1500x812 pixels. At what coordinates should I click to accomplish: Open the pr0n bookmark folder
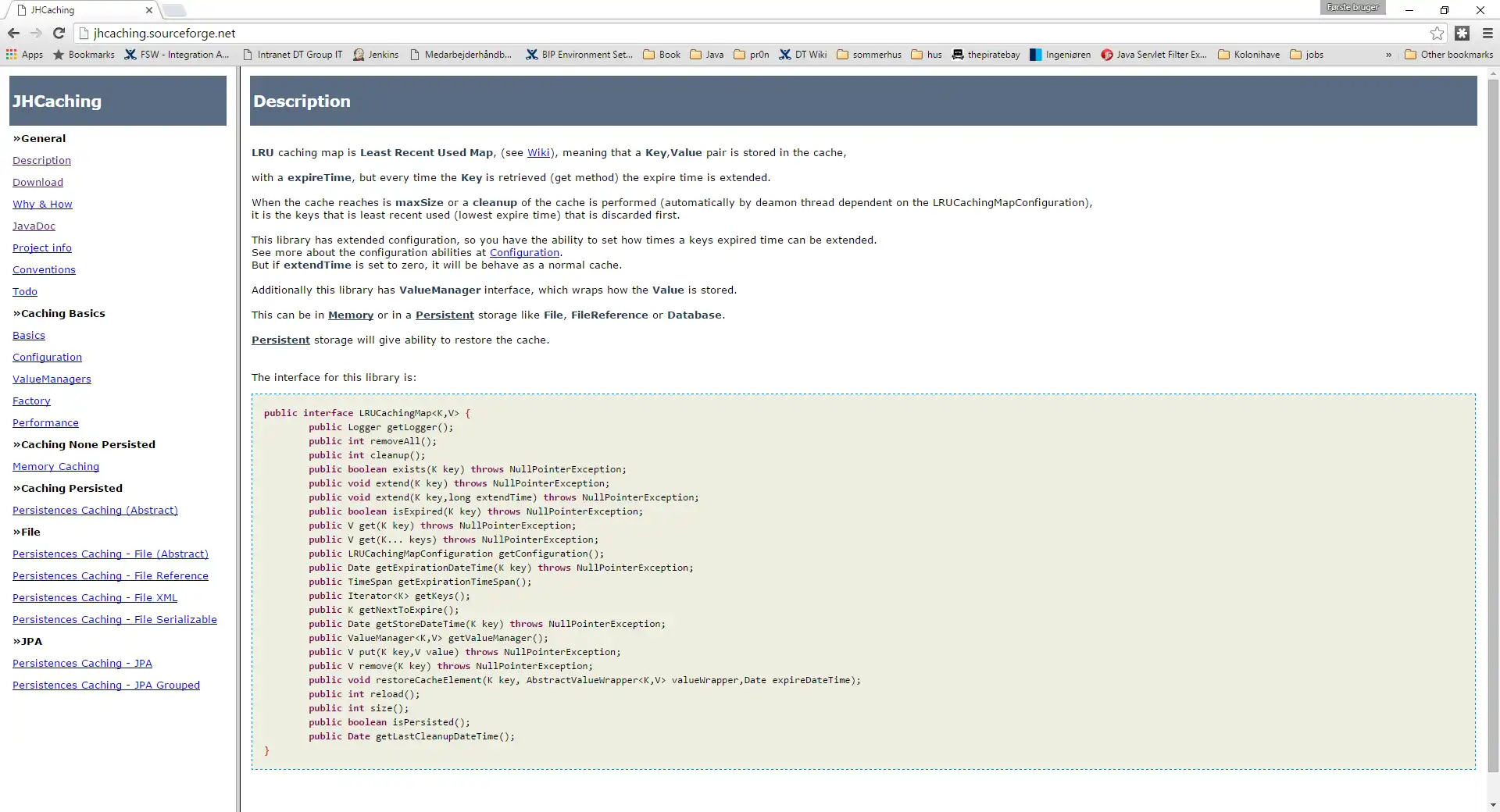coord(752,55)
